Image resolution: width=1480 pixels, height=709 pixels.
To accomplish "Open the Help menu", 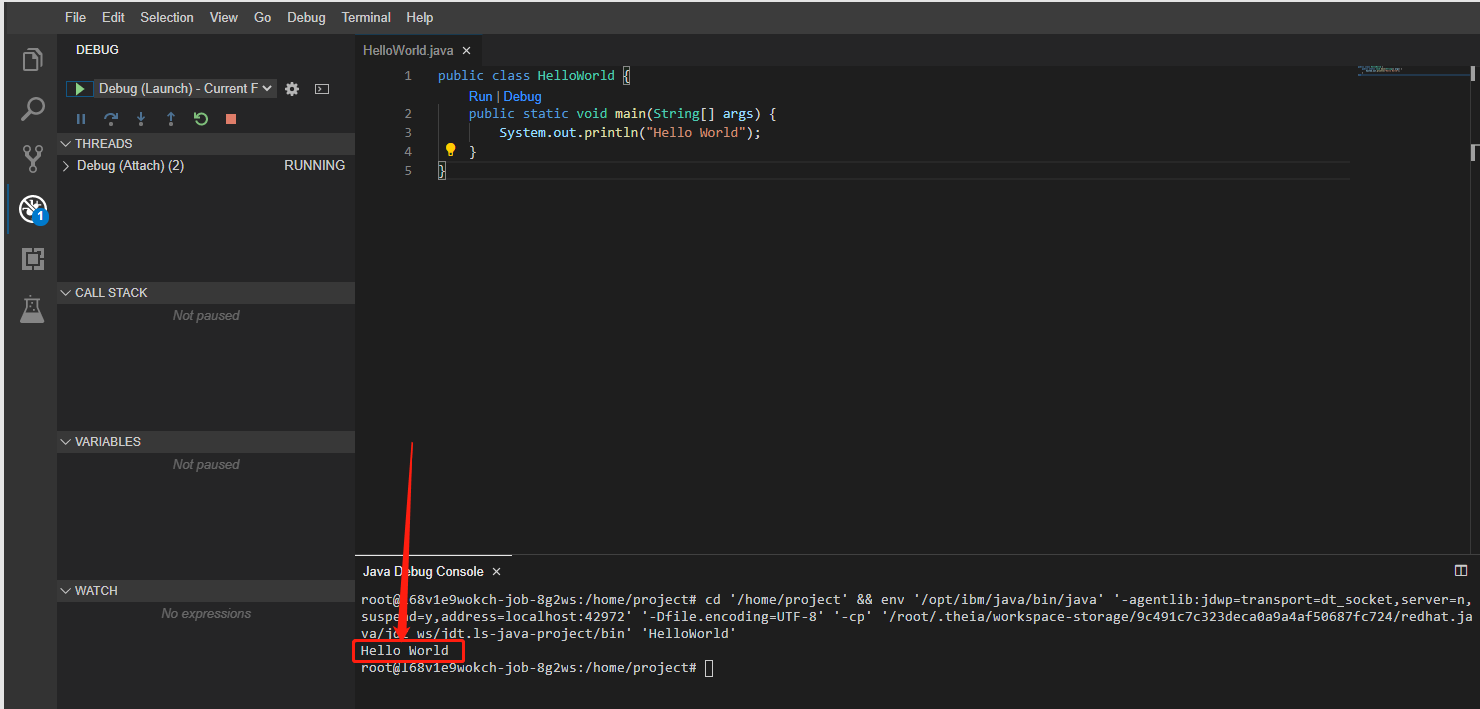I will (x=420, y=17).
